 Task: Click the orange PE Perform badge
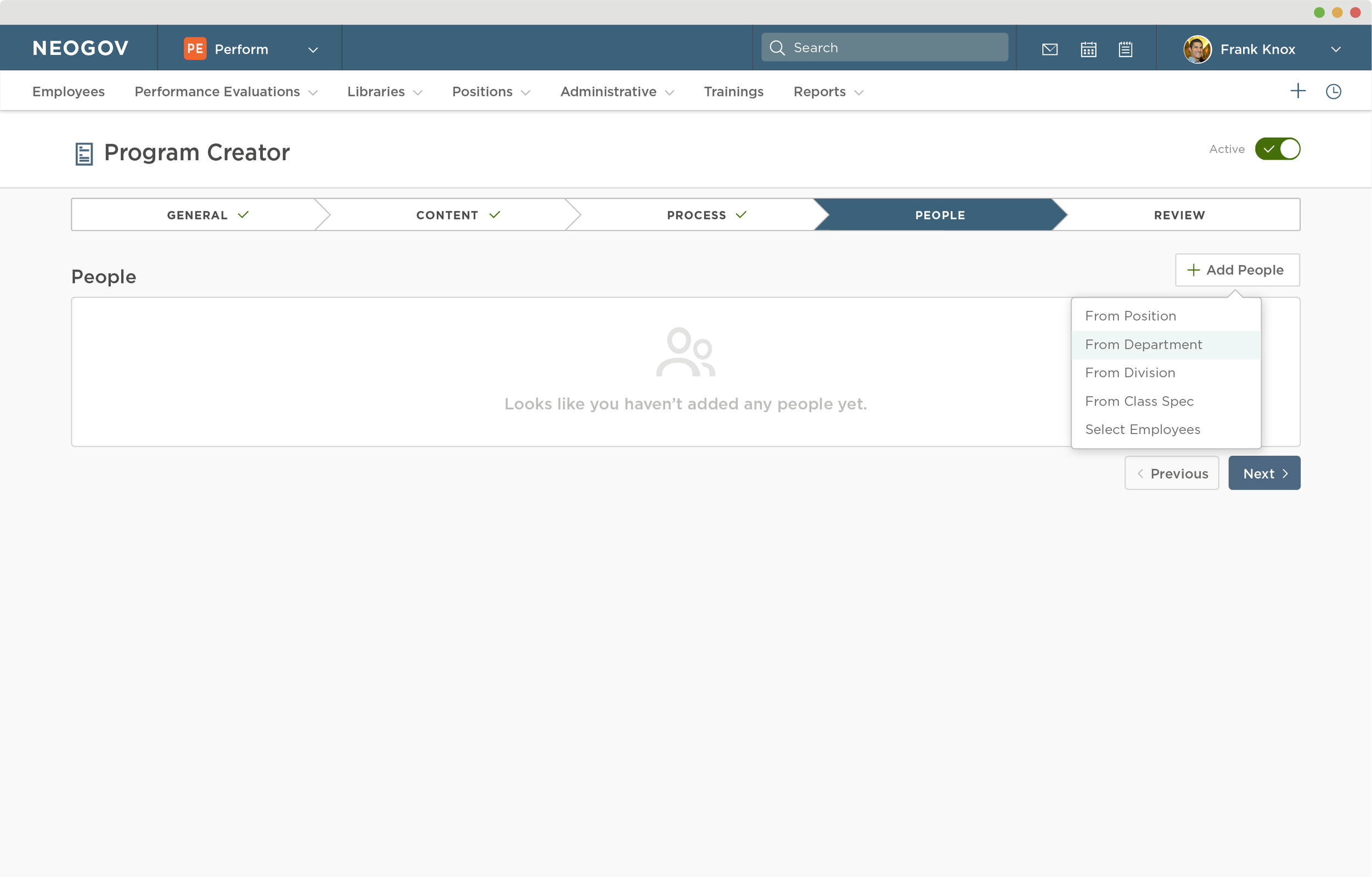click(195, 48)
